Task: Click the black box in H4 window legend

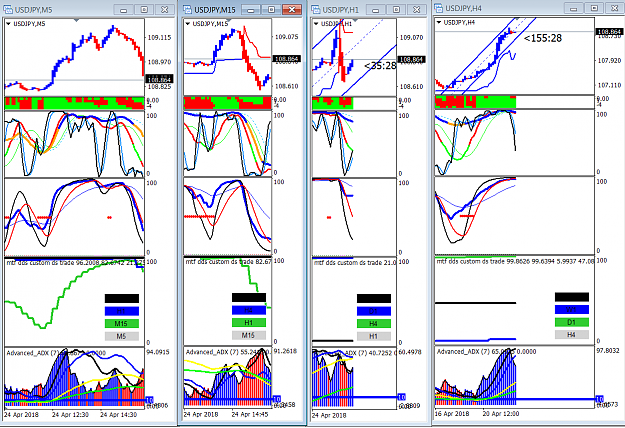Action: click(x=572, y=297)
